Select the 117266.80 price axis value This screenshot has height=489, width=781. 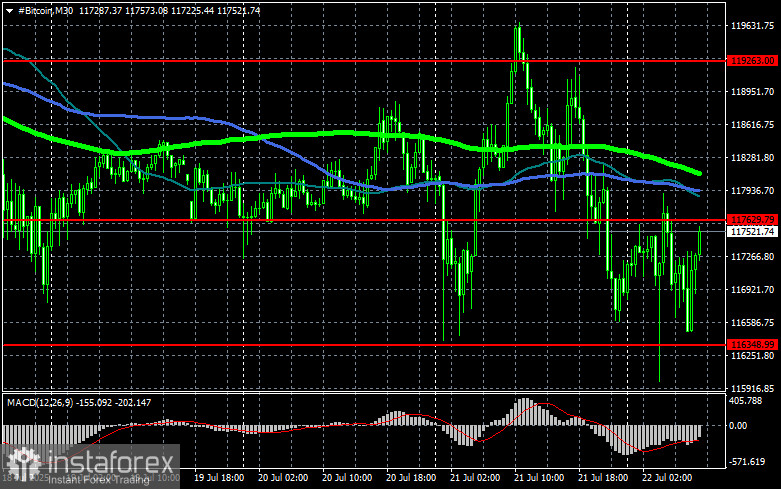(752, 256)
